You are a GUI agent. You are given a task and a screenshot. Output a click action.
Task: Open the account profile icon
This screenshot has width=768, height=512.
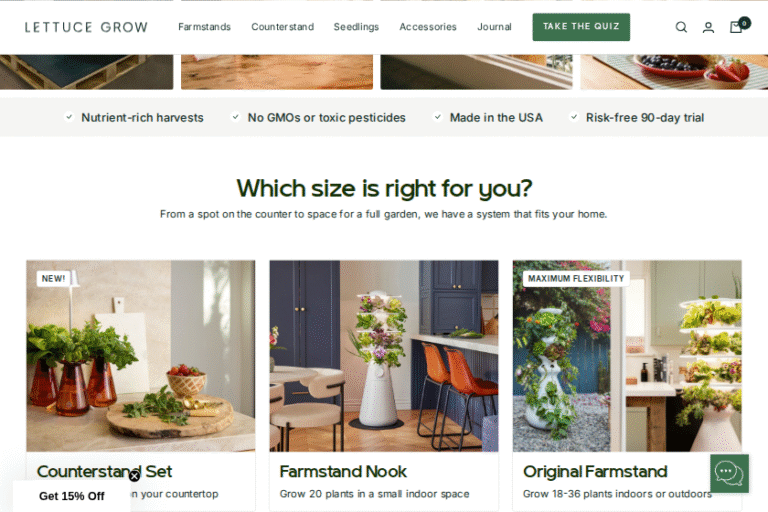[x=708, y=27]
